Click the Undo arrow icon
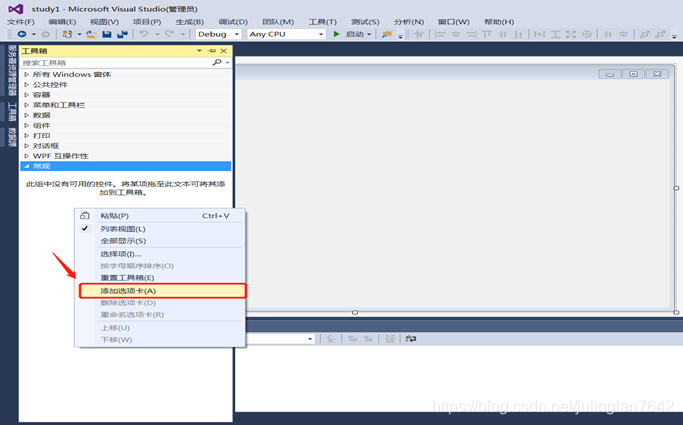The image size is (683, 425). coord(144,34)
